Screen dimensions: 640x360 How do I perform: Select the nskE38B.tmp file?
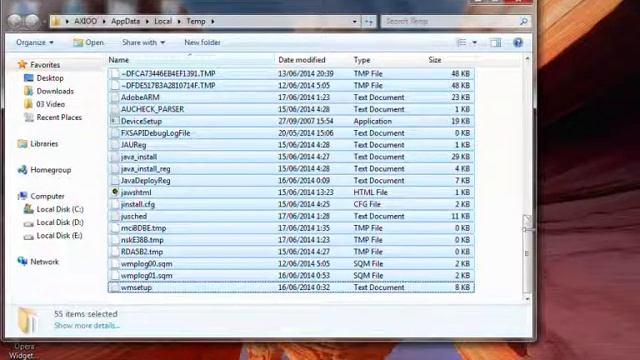coord(291,240)
